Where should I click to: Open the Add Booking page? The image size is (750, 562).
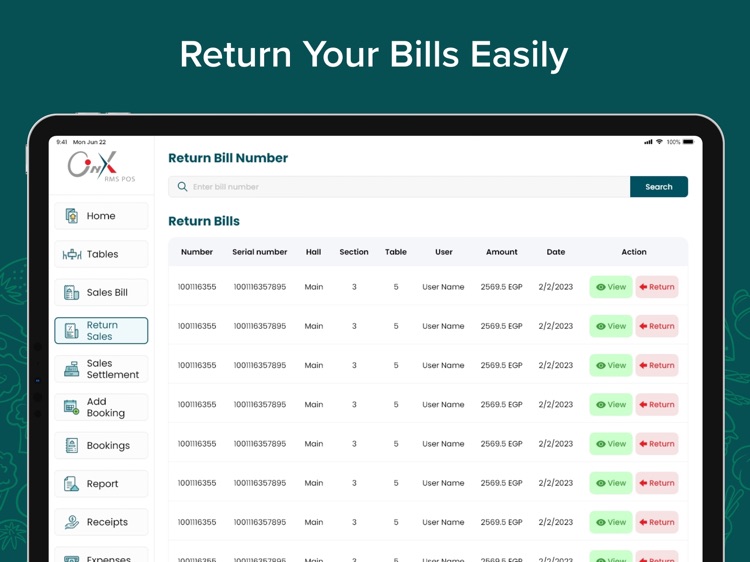click(101, 407)
